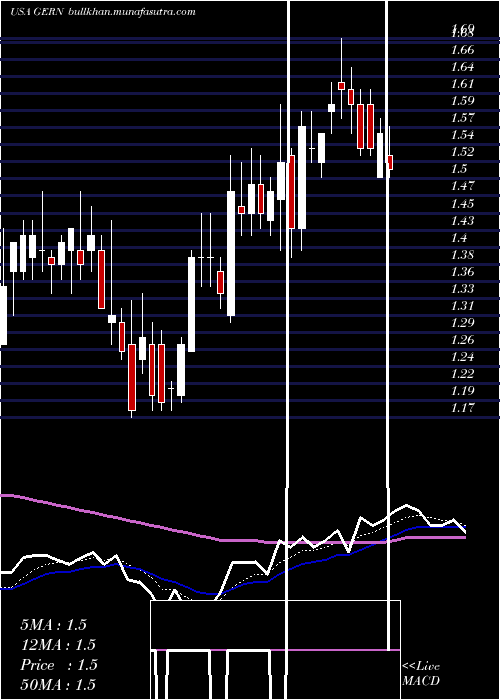Select the 1.33 price axis label
The height and width of the screenshot is (700, 500).
(x=462, y=289)
